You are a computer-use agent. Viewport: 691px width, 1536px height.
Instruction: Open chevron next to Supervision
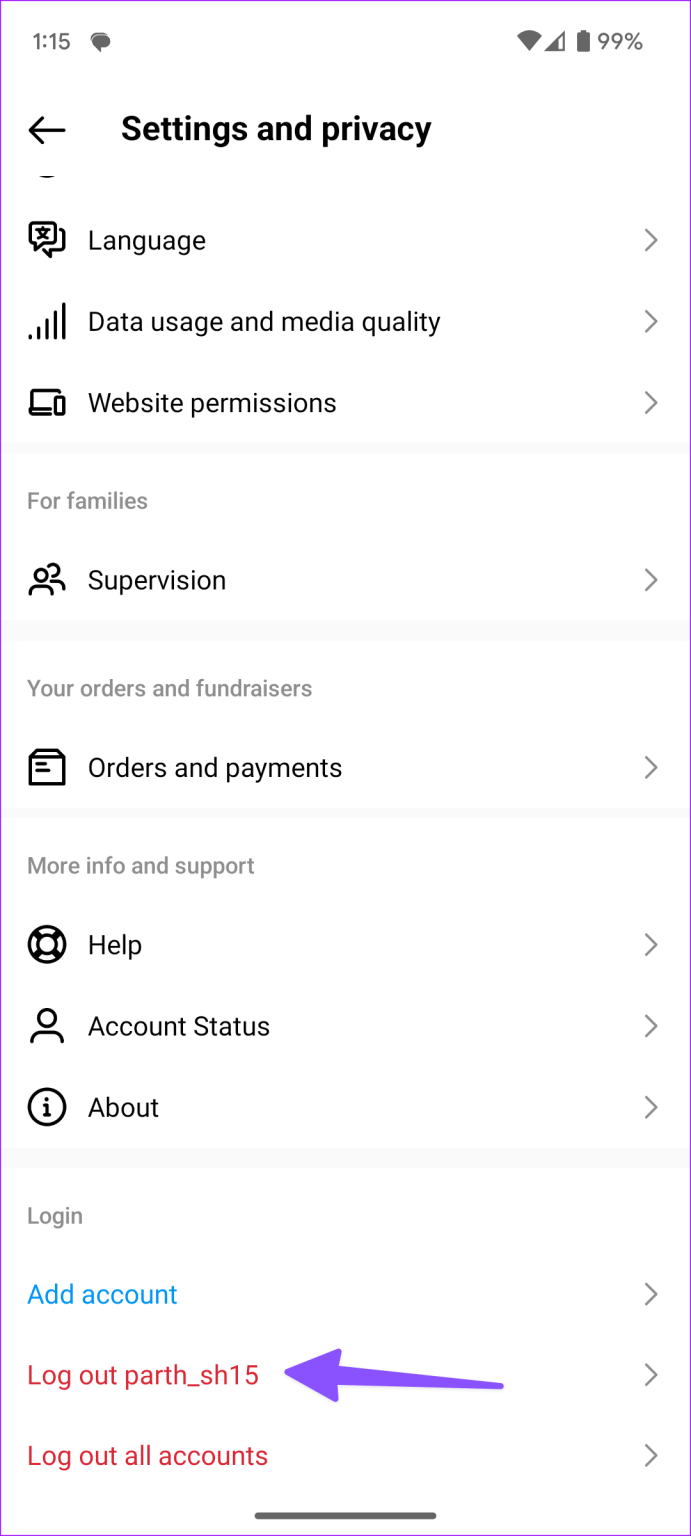[651, 580]
